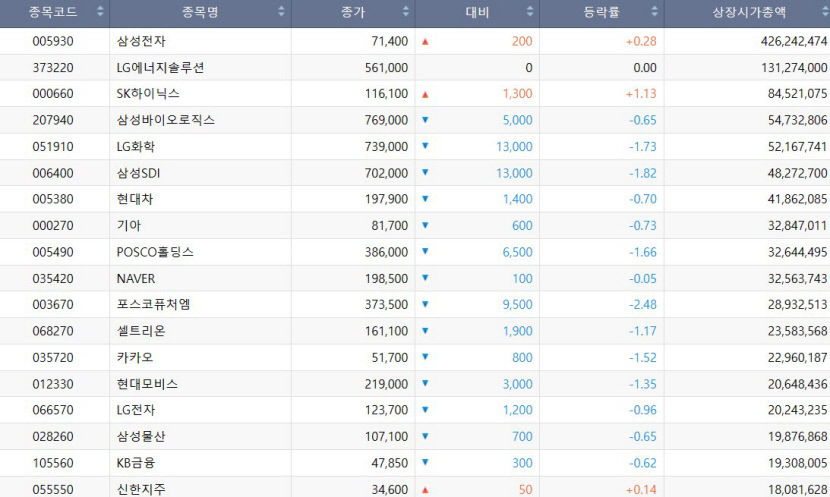The width and height of the screenshot is (830, 497).
Task: Click the 종목명 column header
Action: point(200,13)
